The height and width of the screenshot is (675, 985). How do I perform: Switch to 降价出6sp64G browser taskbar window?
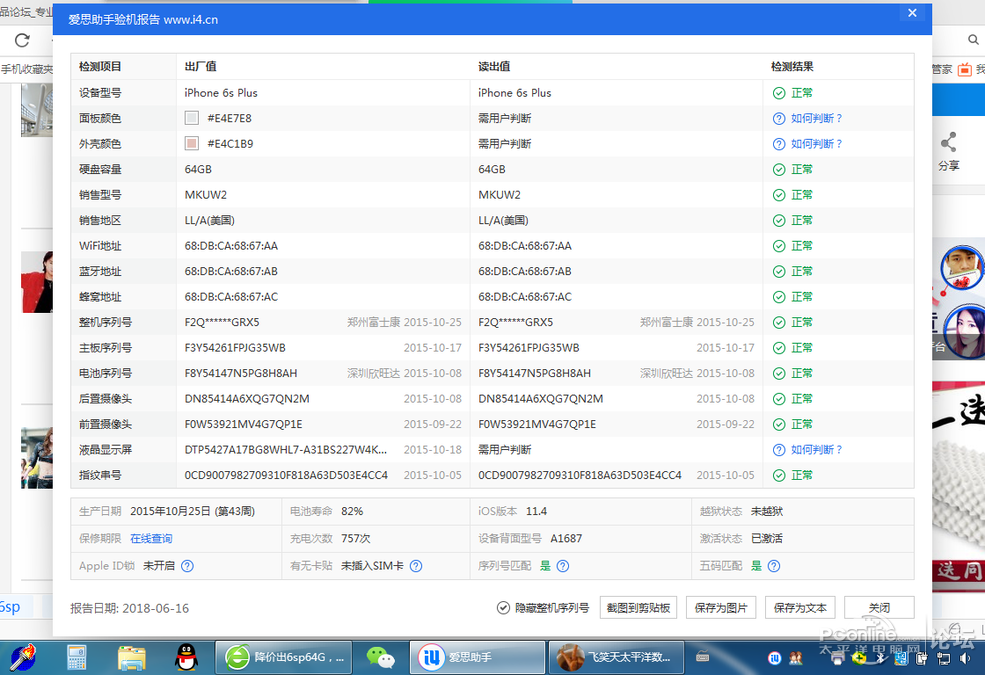283,657
